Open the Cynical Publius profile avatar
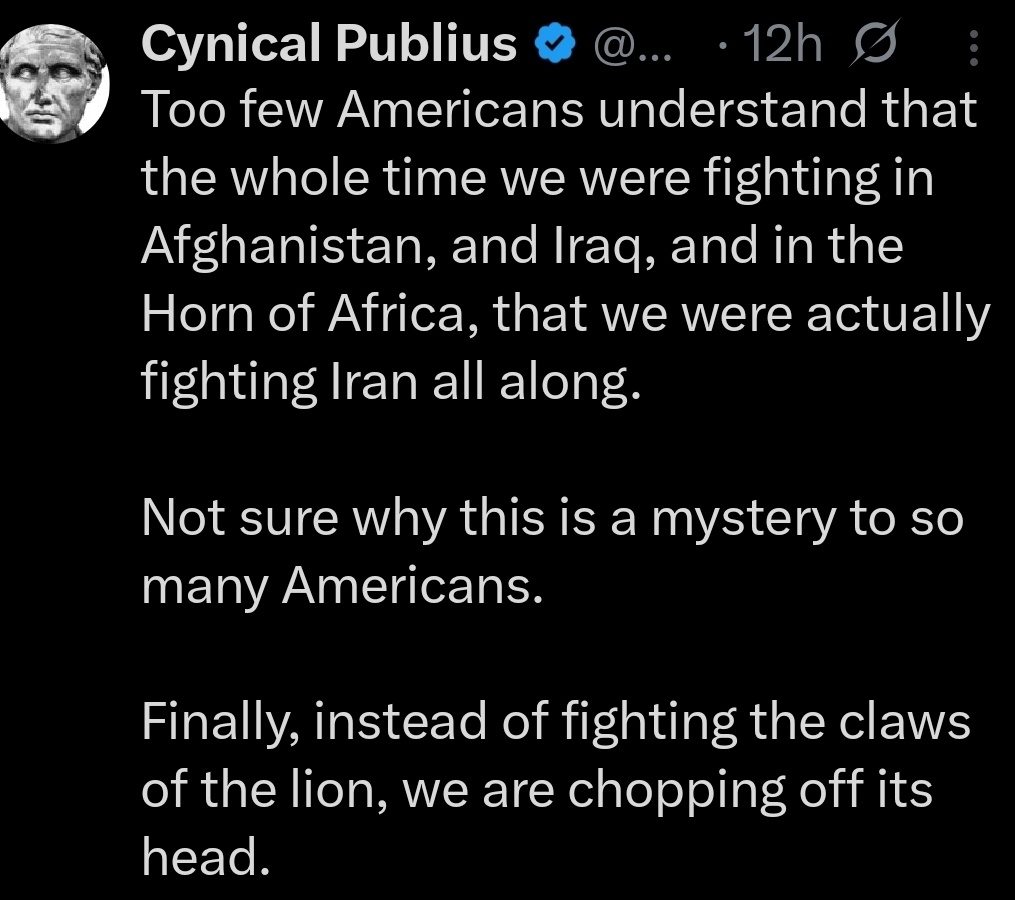 tap(53, 83)
